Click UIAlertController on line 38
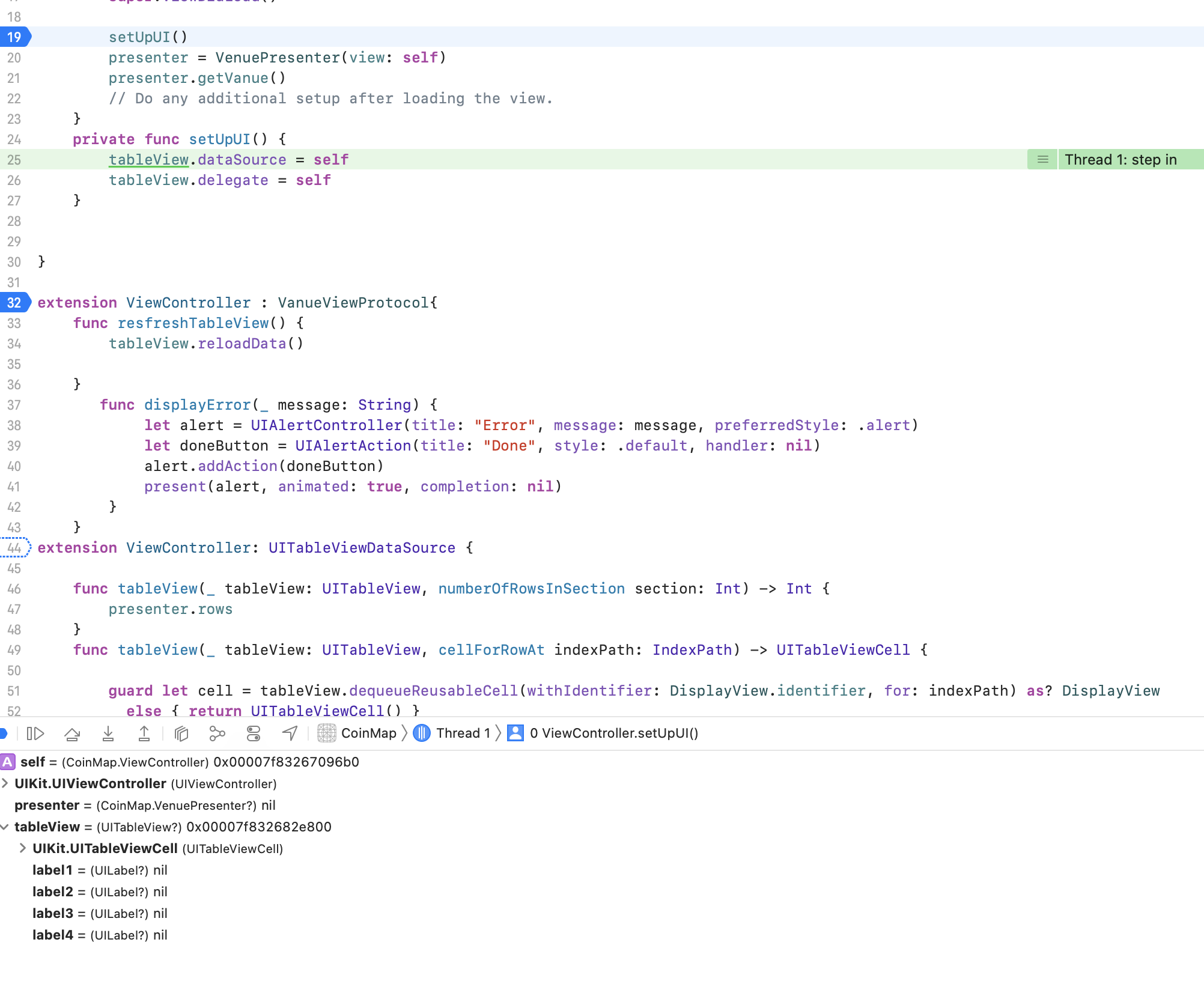This screenshot has width=1204, height=984. click(x=326, y=425)
